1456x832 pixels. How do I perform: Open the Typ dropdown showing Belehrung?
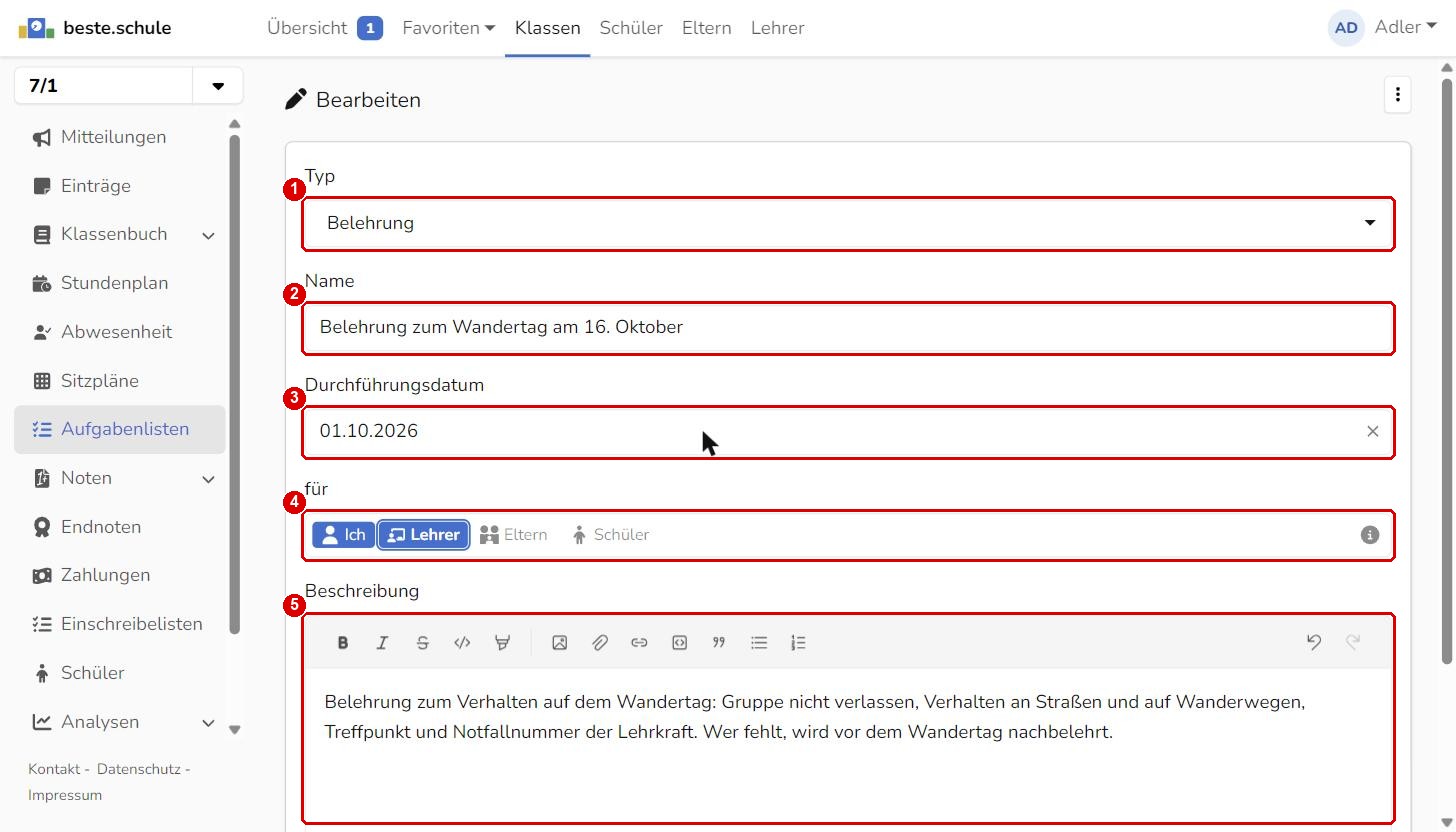tap(848, 223)
